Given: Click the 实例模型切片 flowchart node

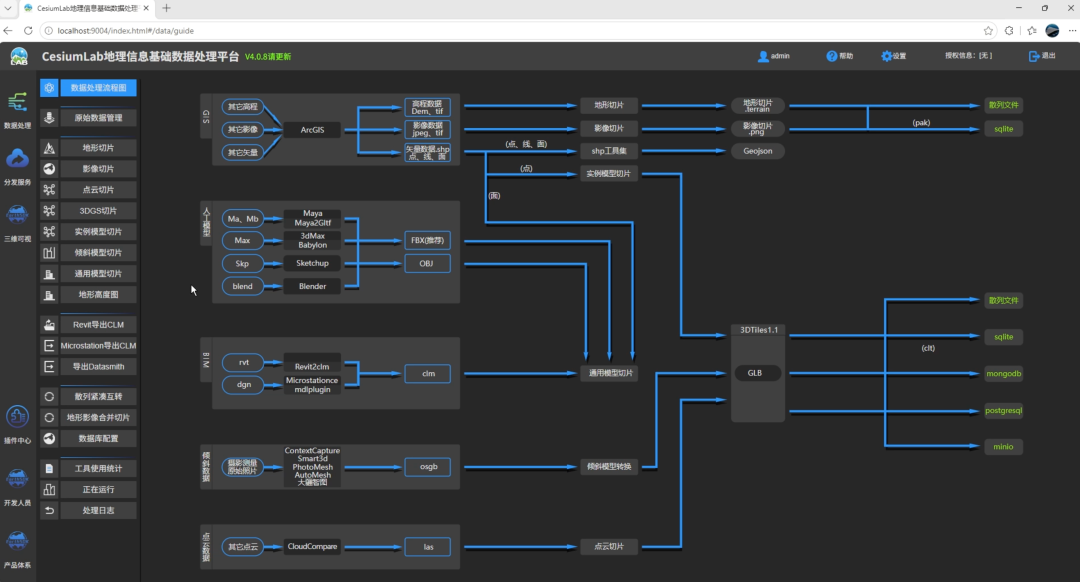Looking at the screenshot, I should (x=609, y=174).
